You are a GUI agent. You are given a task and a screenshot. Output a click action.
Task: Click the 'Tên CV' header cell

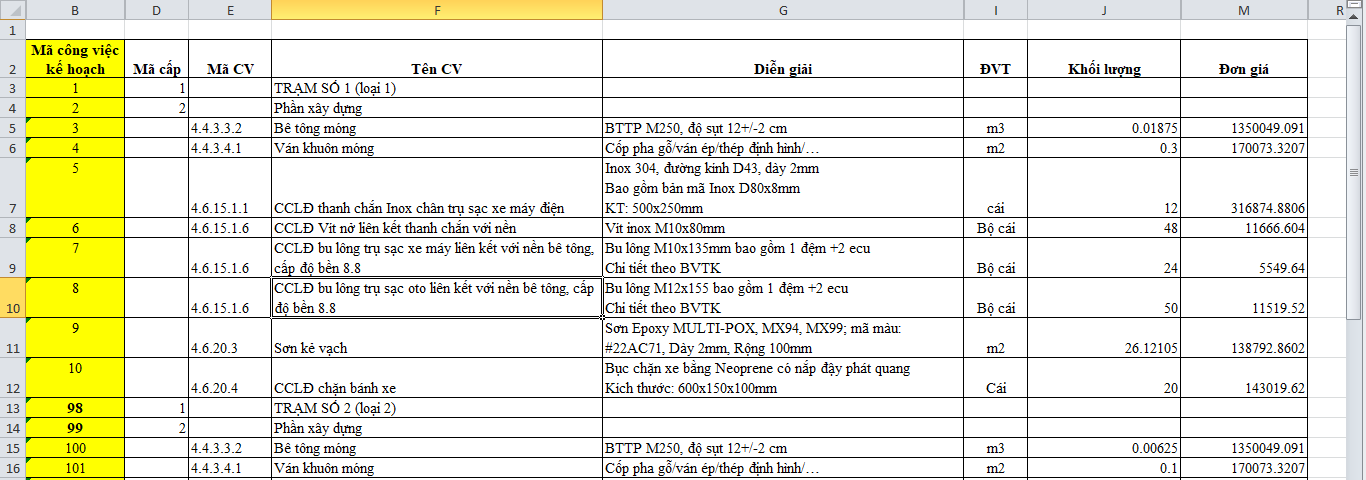click(x=436, y=59)
